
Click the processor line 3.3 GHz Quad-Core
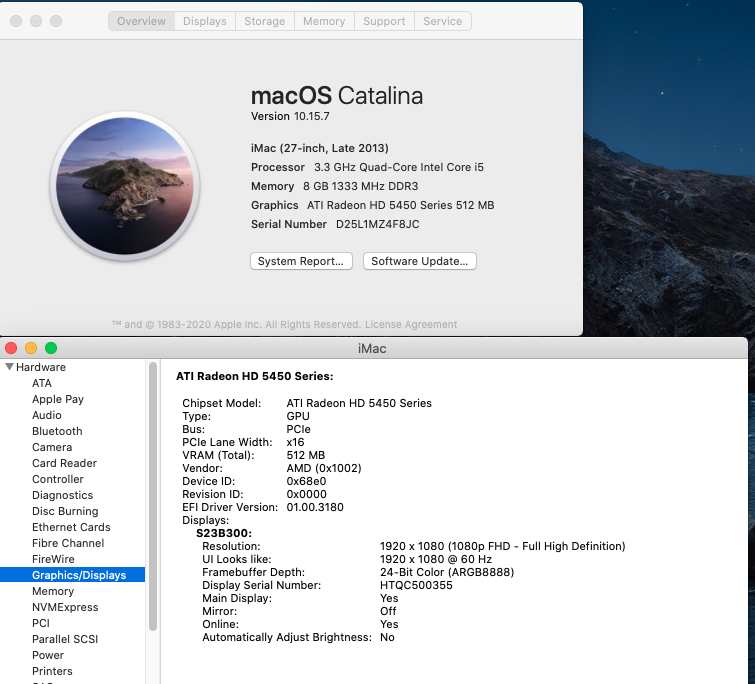pos(399,168)
